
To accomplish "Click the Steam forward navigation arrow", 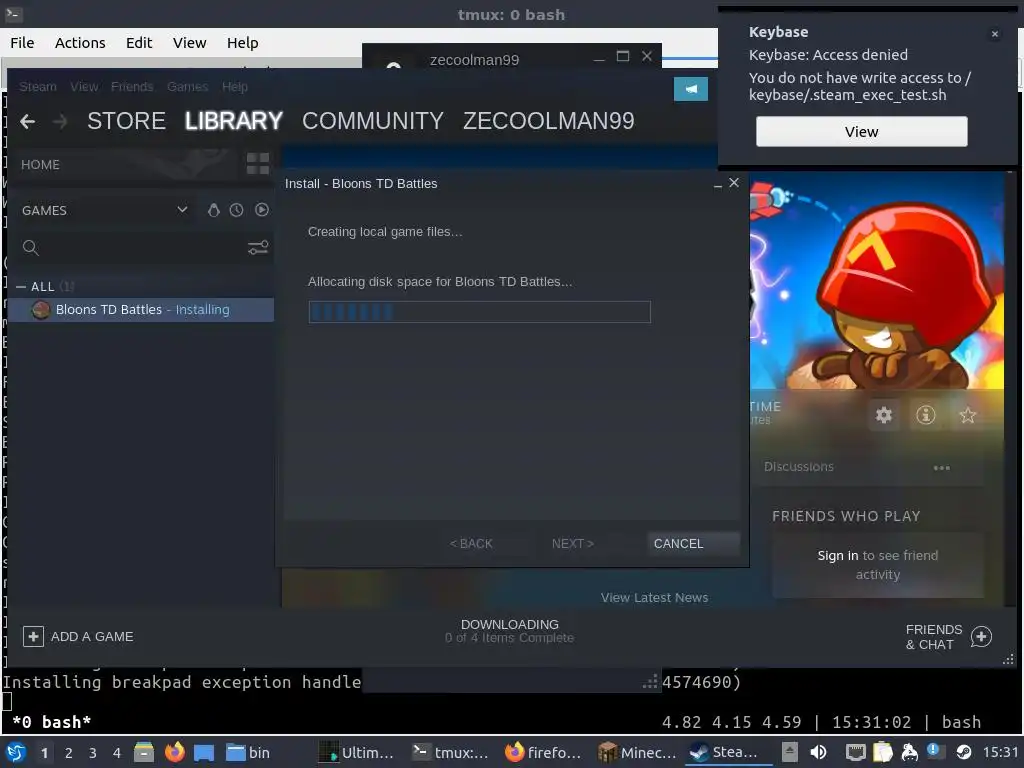I will click(x=59, y=121).
